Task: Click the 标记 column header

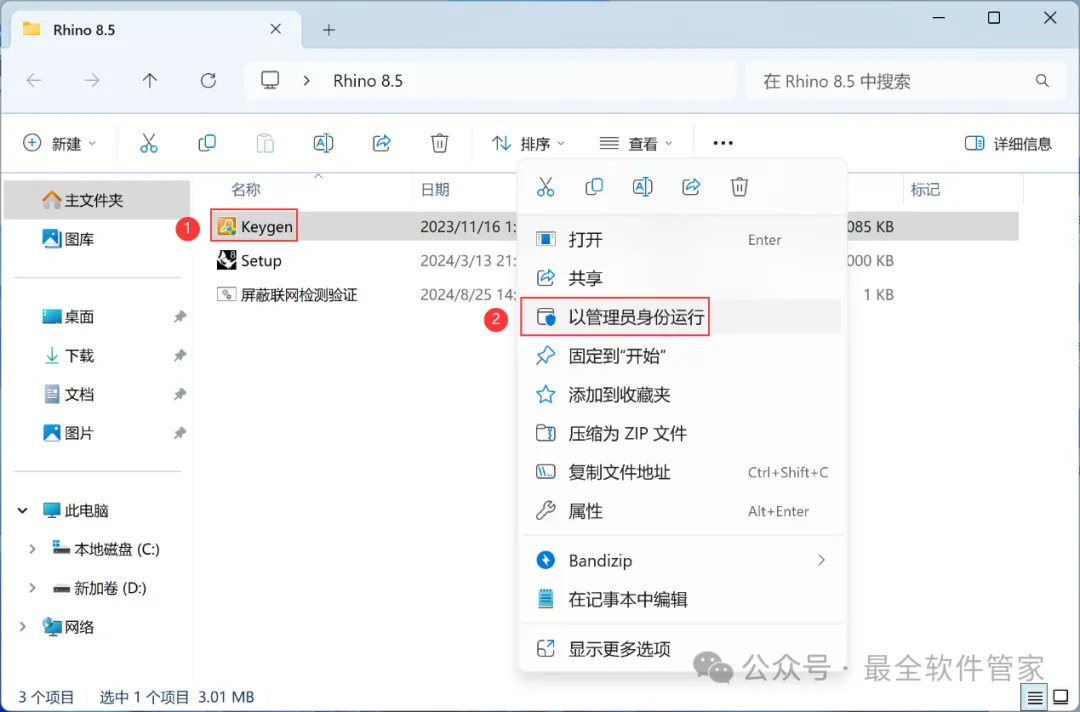Action: click(925, 189)
